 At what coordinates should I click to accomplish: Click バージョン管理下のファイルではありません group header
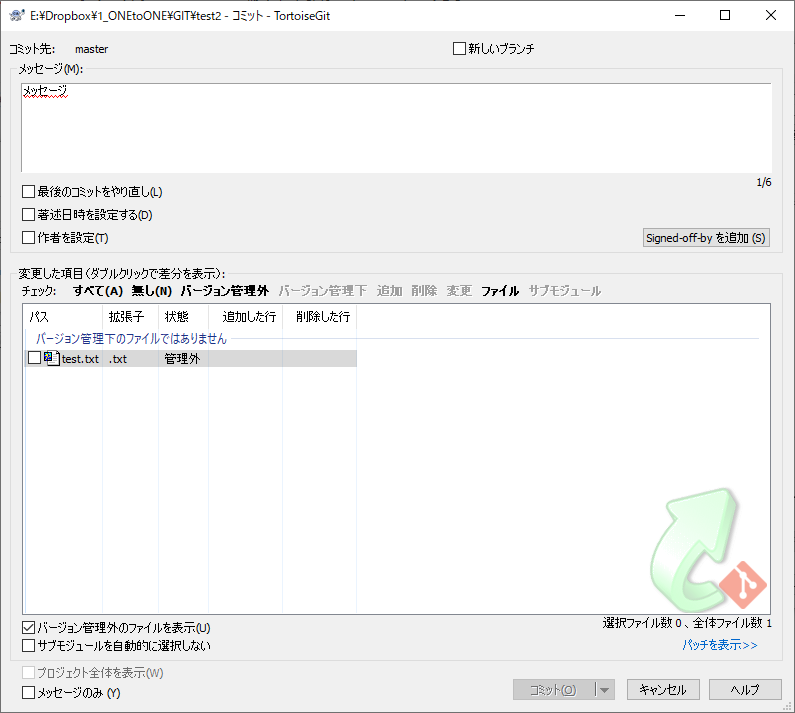[x=131, y=338]
